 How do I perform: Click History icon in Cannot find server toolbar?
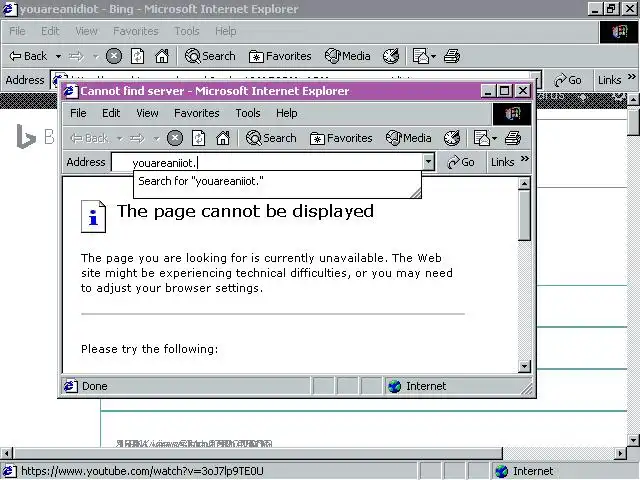click(452, 138)
